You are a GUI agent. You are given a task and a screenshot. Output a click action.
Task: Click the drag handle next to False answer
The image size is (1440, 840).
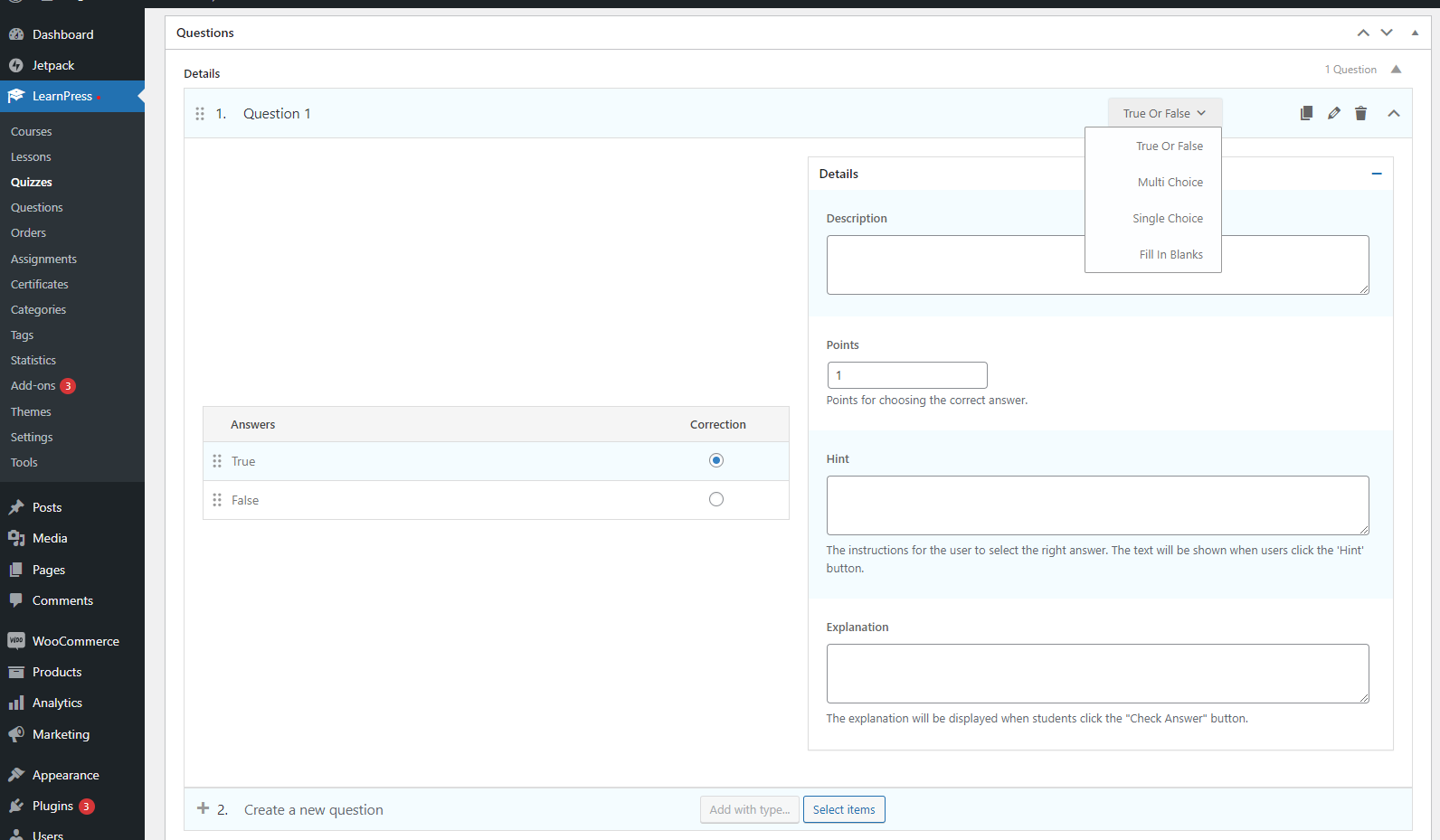pos(217,500)
